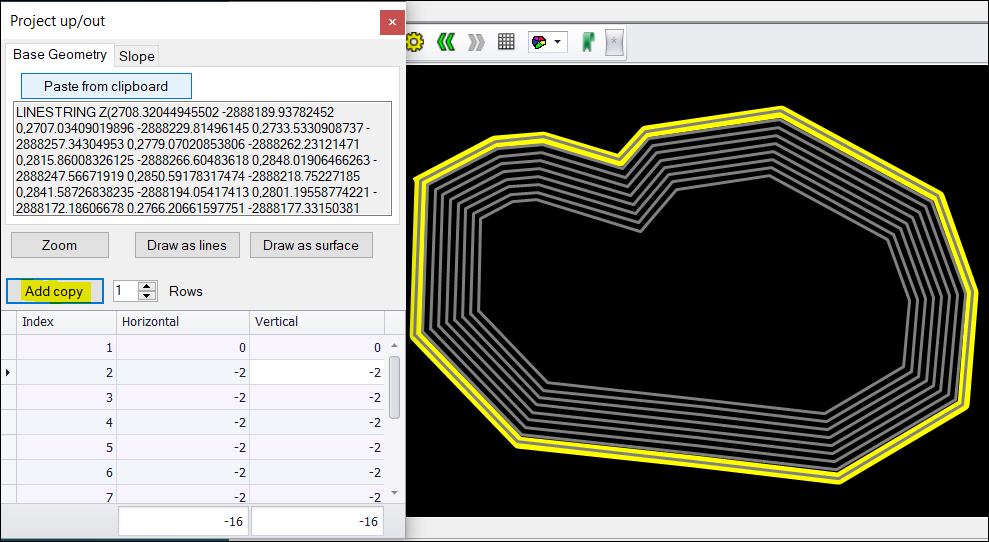Toggle the grid display icon
Viewport: 989px width, 542px height.
tap(506, 42)
